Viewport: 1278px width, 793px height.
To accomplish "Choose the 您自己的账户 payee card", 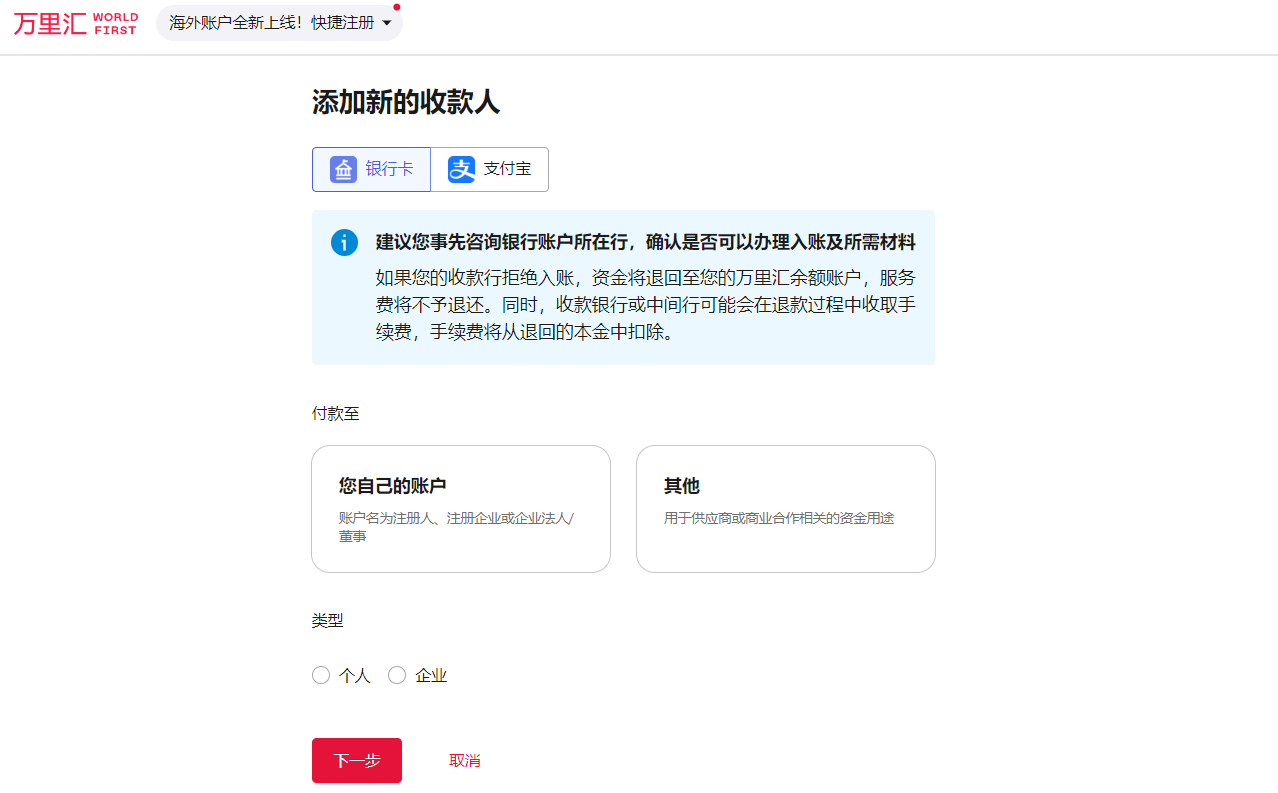I will pyautogui.click(x=461, y=509).
